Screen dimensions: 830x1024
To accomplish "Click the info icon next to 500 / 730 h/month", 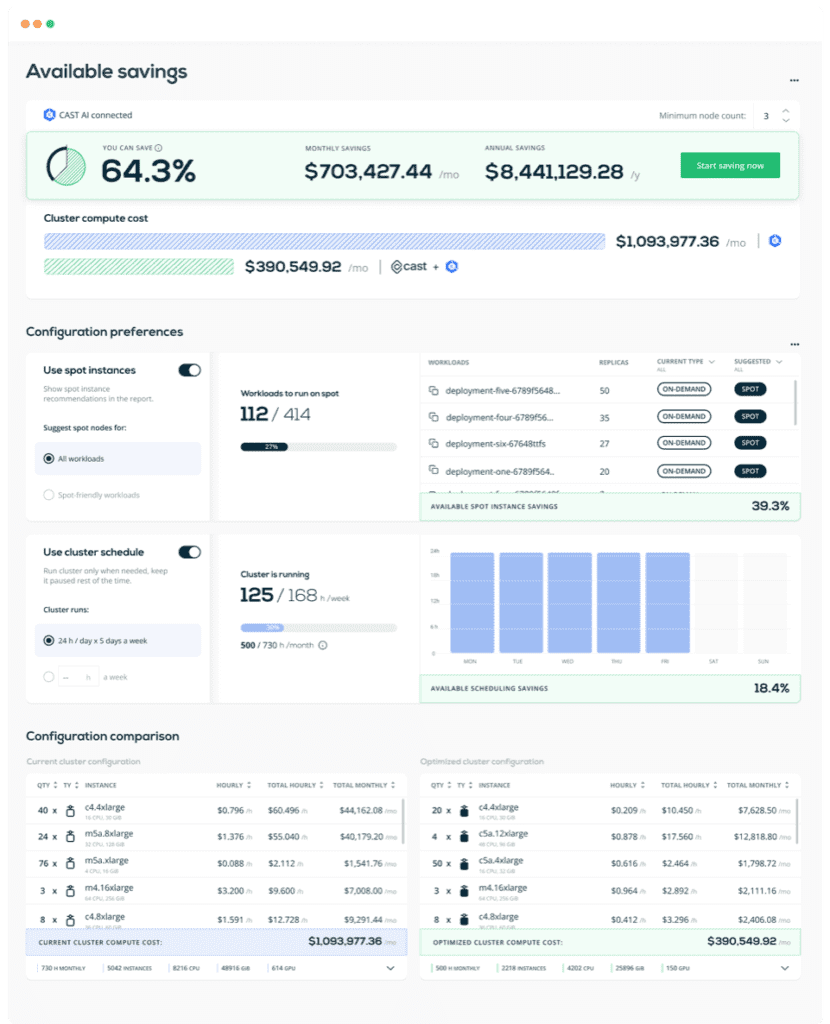I will click(x=323, y=645).
